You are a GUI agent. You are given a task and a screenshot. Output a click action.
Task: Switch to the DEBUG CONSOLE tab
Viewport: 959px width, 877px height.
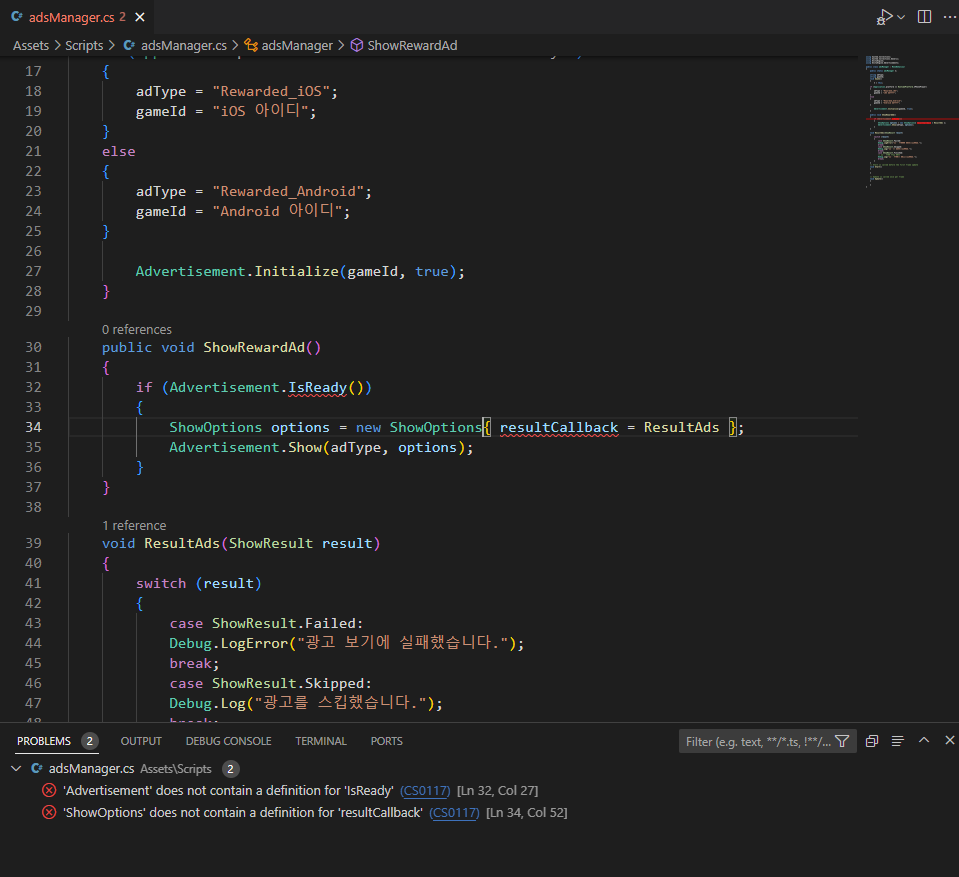[x=229, y=741]
